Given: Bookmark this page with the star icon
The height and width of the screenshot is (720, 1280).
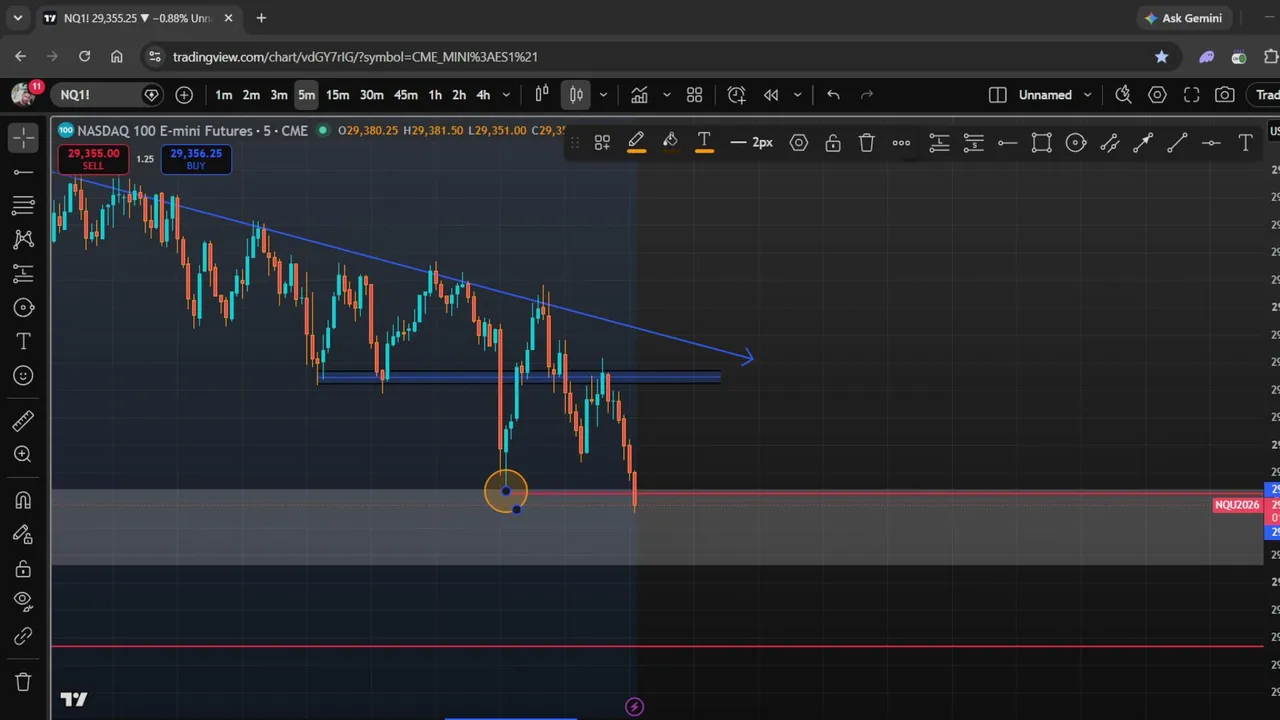Looking at the screenshot, I should click(x=1161, y=57).
